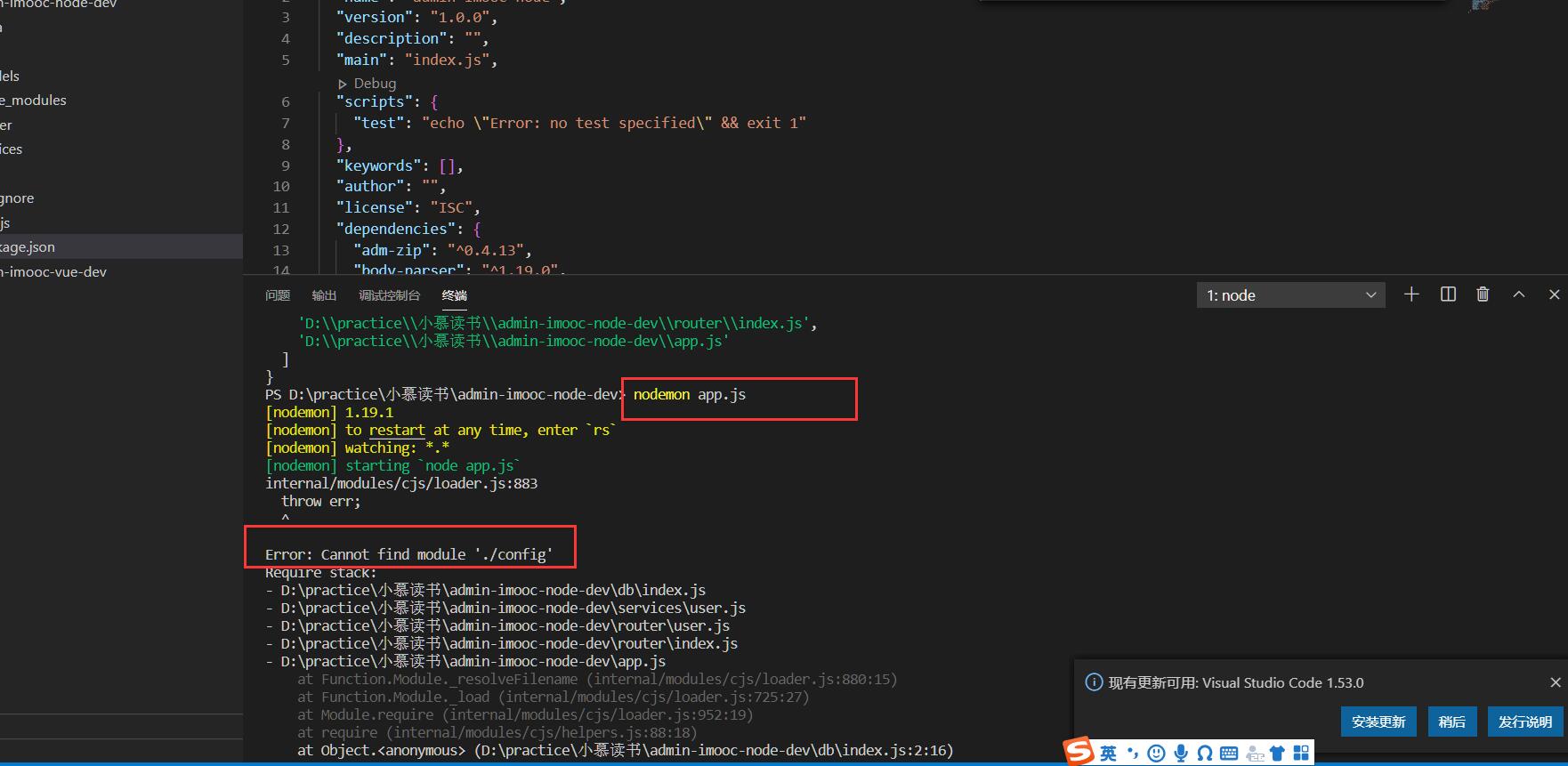
Task: Click router\user.js path in Require stack
Action: tap(505, 625)
